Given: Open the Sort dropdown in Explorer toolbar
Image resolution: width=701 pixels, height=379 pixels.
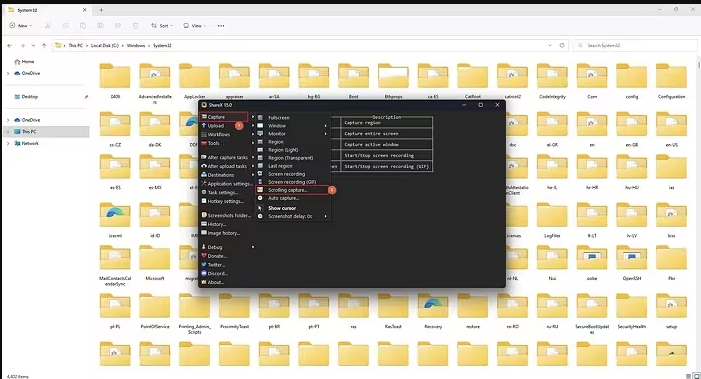Looking at the screenshot, I should click(161, 25).
